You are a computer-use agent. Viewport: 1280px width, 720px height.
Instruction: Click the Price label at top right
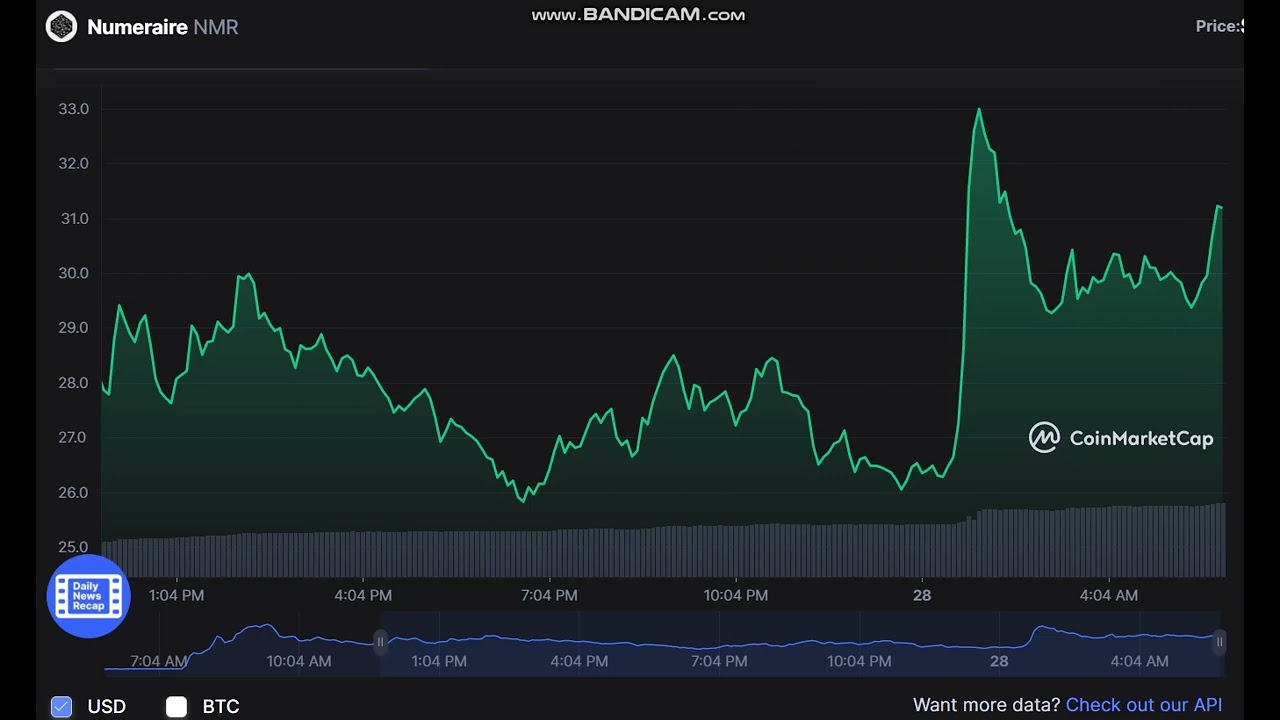[x=1219, y=26]
